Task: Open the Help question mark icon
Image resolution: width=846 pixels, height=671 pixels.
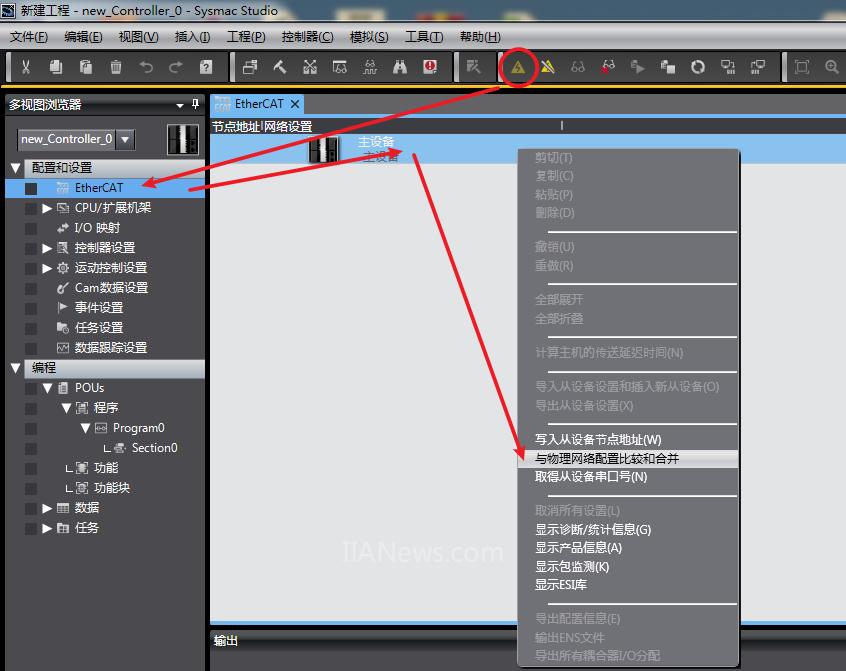Action: tap(206, 67)
